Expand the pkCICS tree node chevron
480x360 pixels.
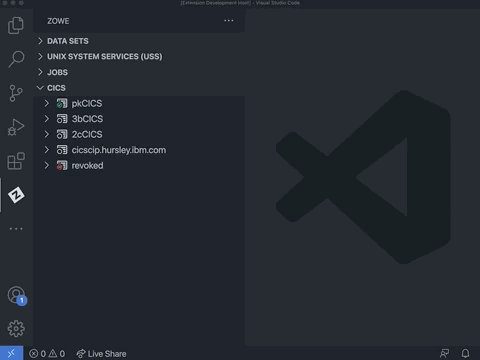pos(47,103)
